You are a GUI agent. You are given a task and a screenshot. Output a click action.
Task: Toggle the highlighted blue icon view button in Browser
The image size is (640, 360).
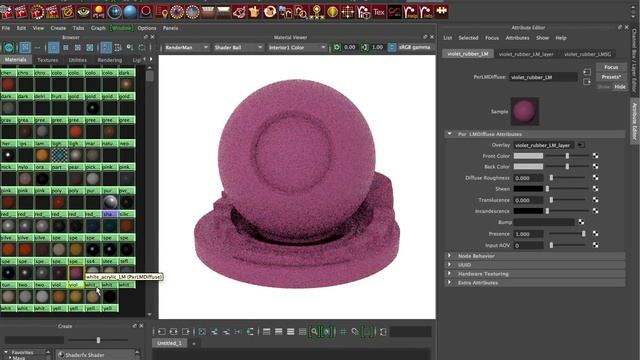coord(53,48)
